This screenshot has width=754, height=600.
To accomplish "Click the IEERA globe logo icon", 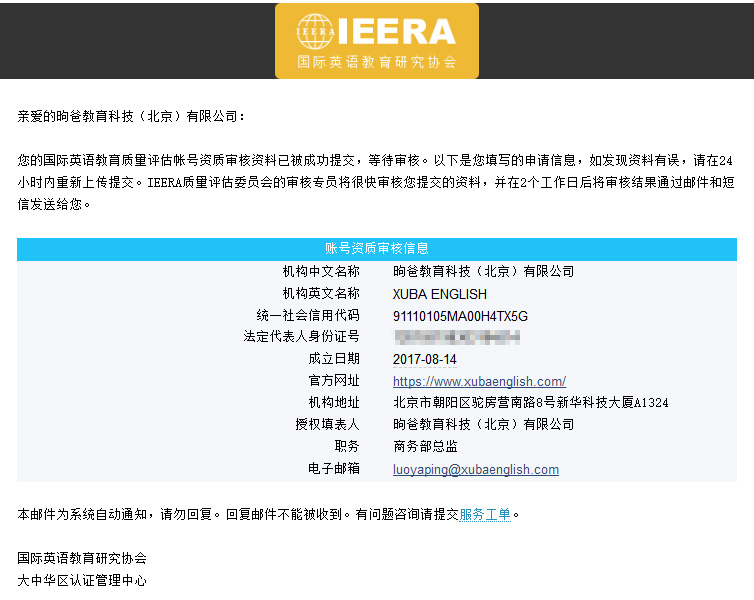I will pos(316,31).
